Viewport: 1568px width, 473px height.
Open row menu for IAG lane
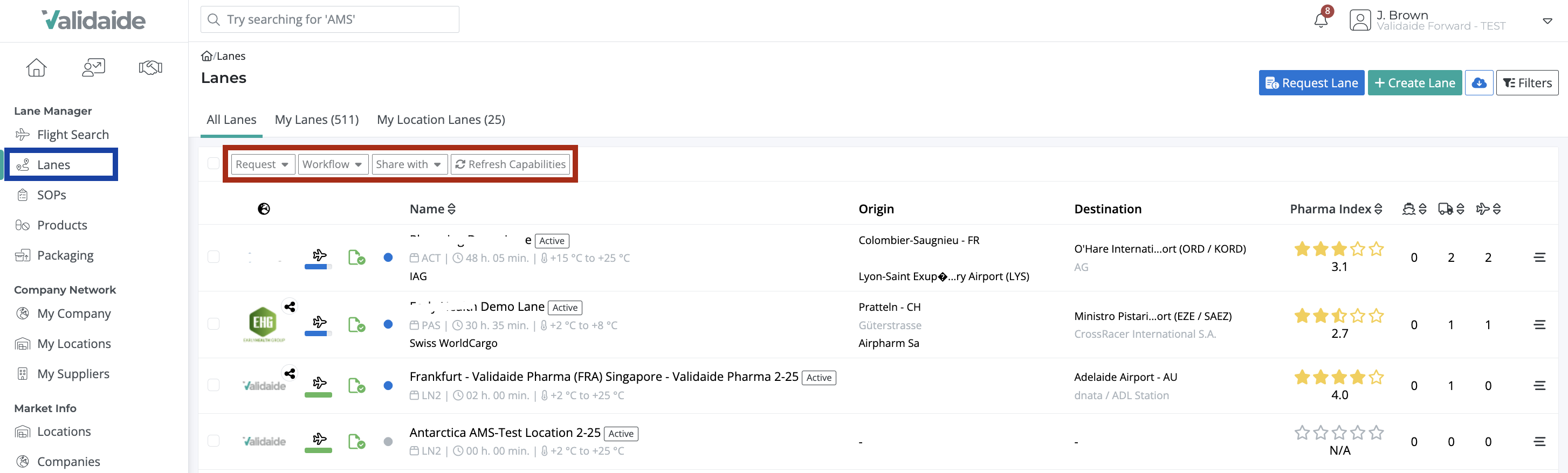coord(1539,258)
